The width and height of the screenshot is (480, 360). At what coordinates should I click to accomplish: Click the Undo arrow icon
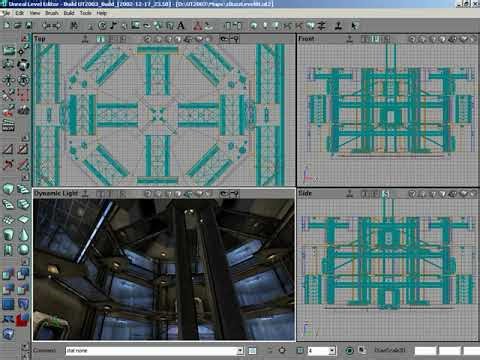coord(46,25)
